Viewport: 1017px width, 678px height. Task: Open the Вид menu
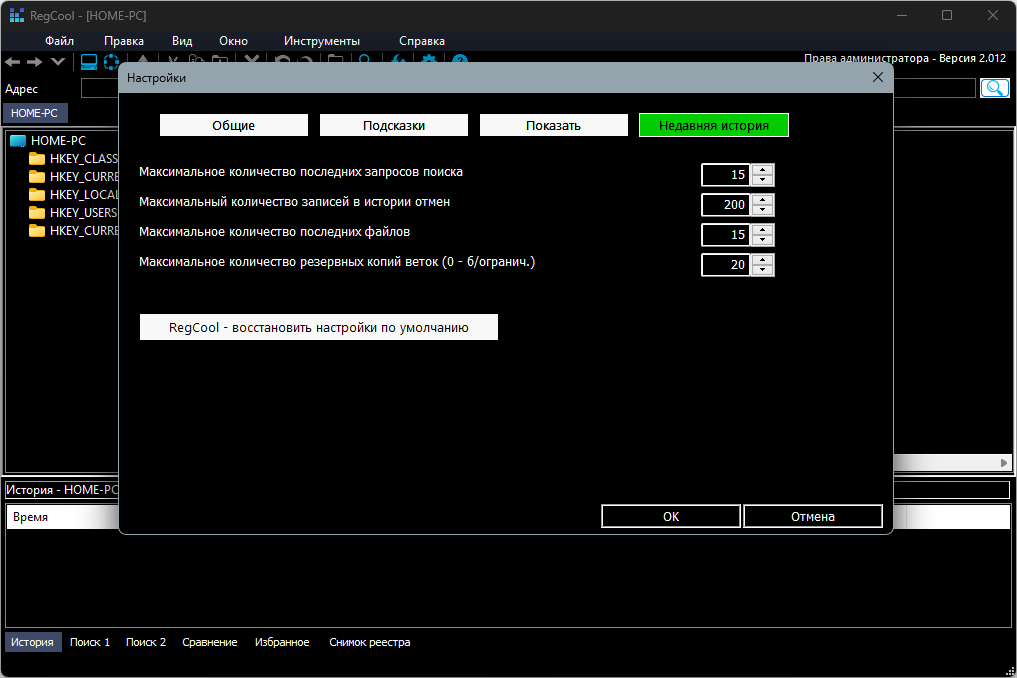tap(182, 41)
